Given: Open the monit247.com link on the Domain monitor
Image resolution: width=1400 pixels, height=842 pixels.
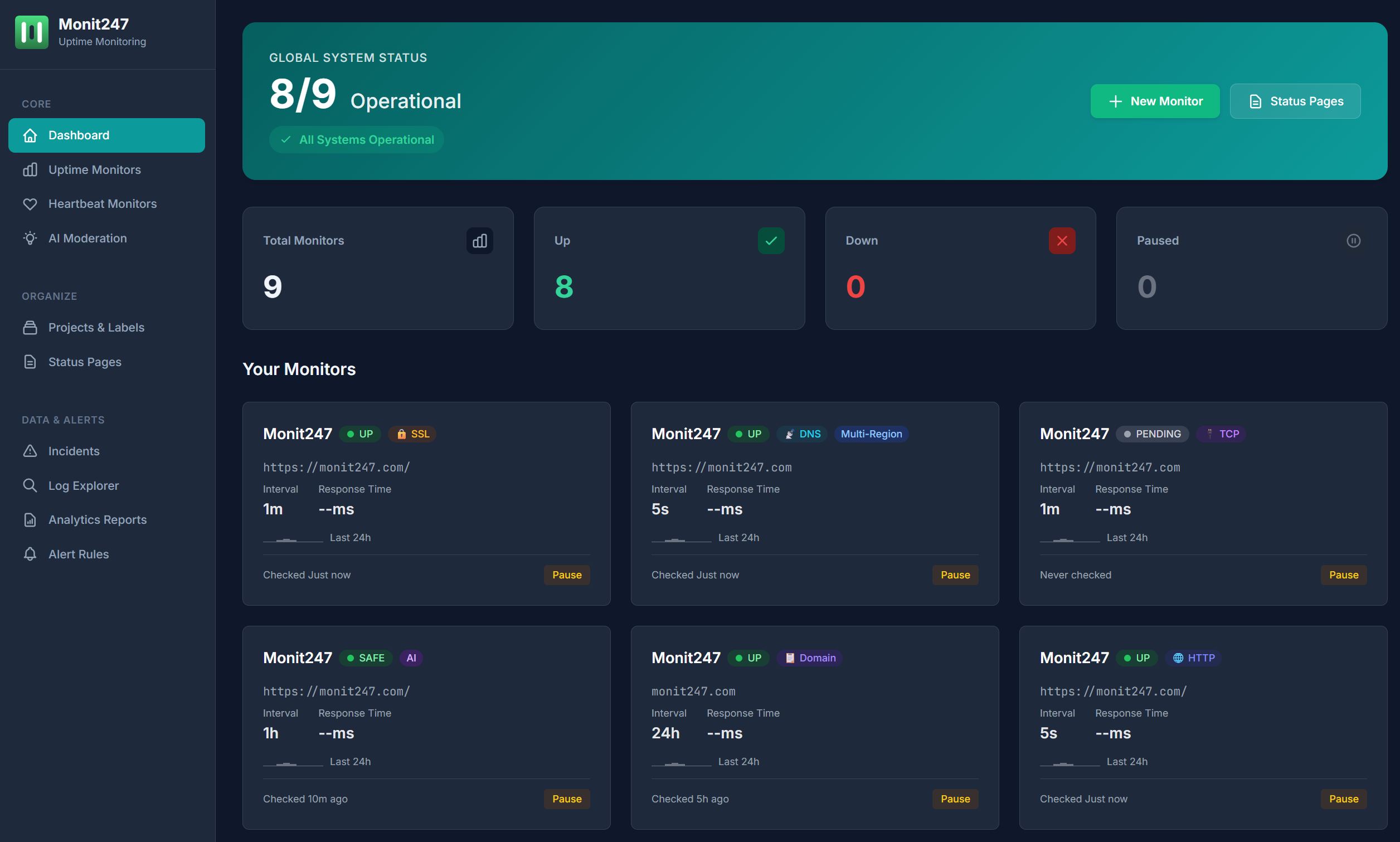Looking at the screenshot, I should pyautogui.click(x=693, y=691).
